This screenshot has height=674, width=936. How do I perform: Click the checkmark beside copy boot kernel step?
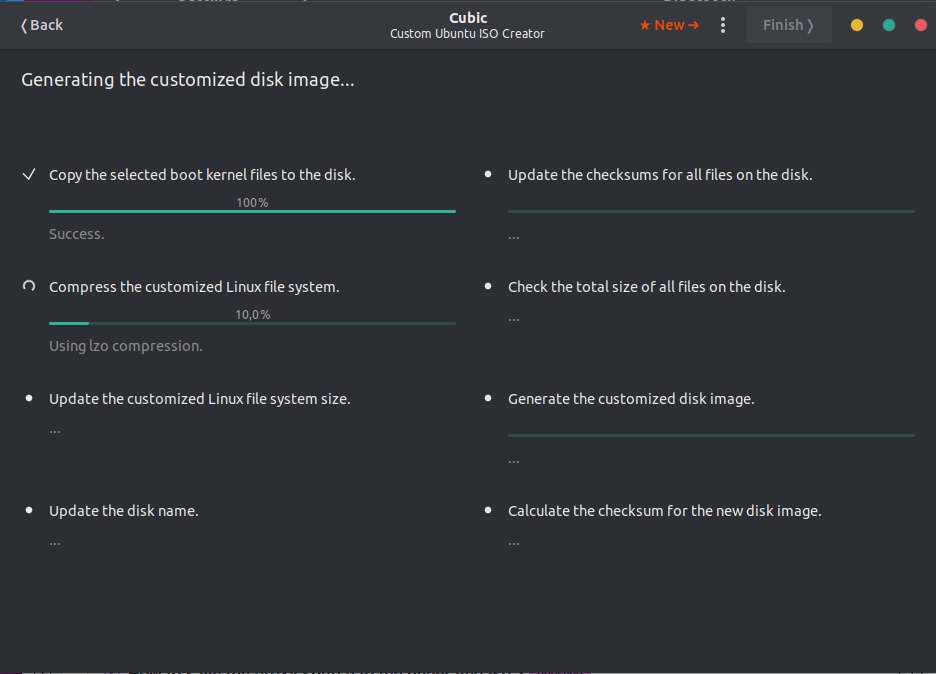point(29,175)
